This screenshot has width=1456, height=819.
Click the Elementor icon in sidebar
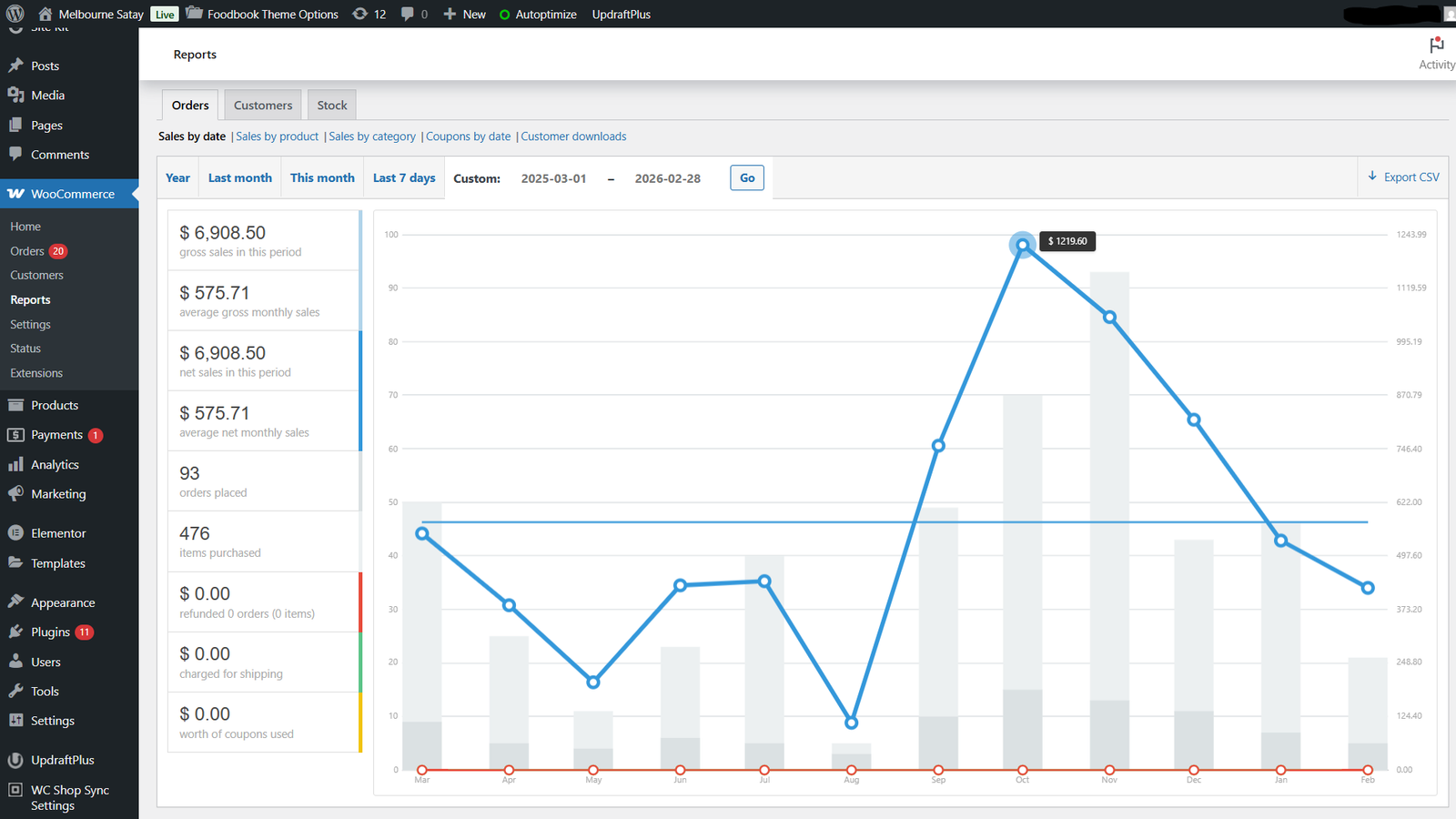point(15,533)
